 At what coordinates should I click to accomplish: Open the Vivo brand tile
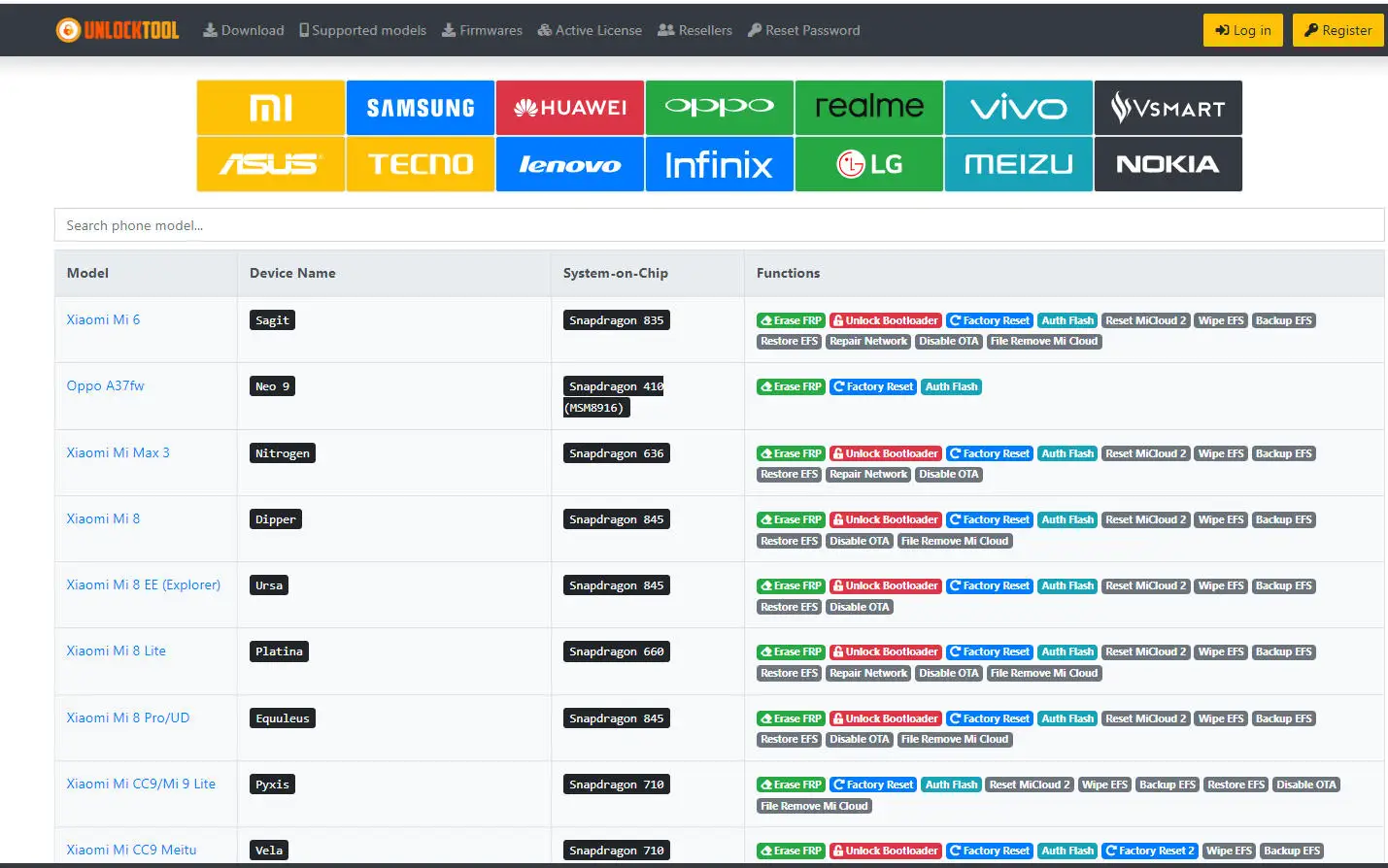point(1018,108)
